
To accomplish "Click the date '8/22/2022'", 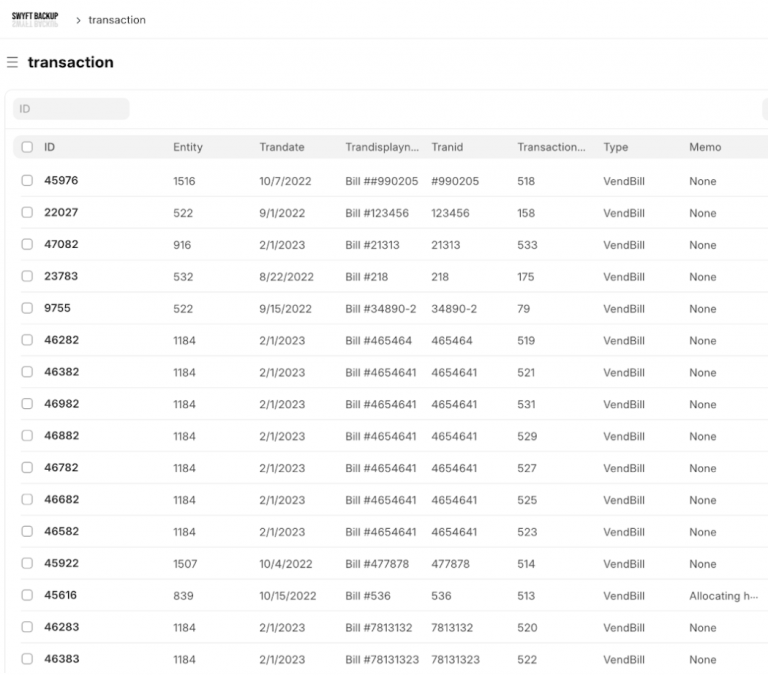I will [286, 277].
